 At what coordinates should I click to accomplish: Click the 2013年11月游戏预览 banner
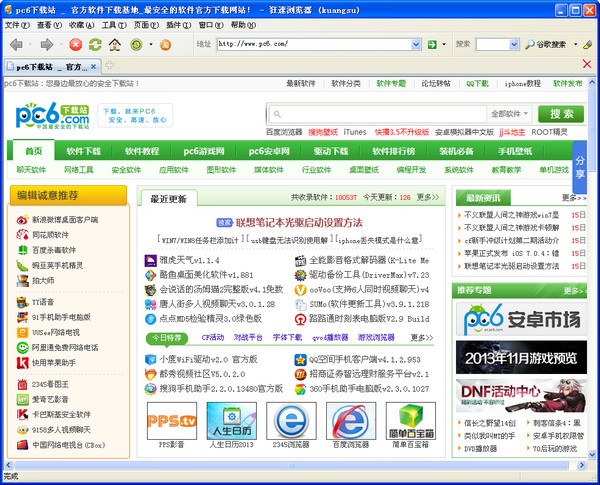521,357
